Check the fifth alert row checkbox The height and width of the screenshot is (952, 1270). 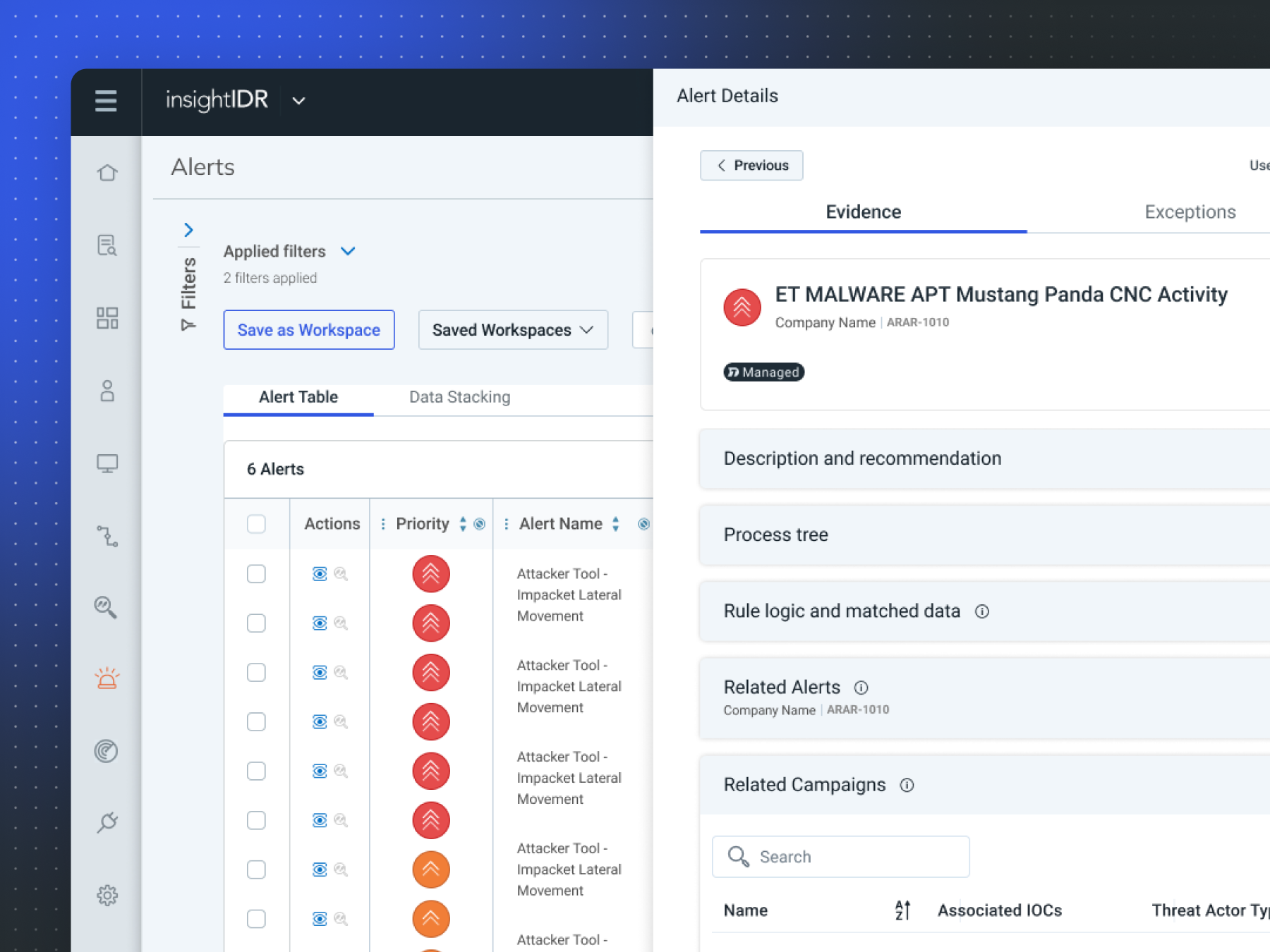tap(256, 771)
